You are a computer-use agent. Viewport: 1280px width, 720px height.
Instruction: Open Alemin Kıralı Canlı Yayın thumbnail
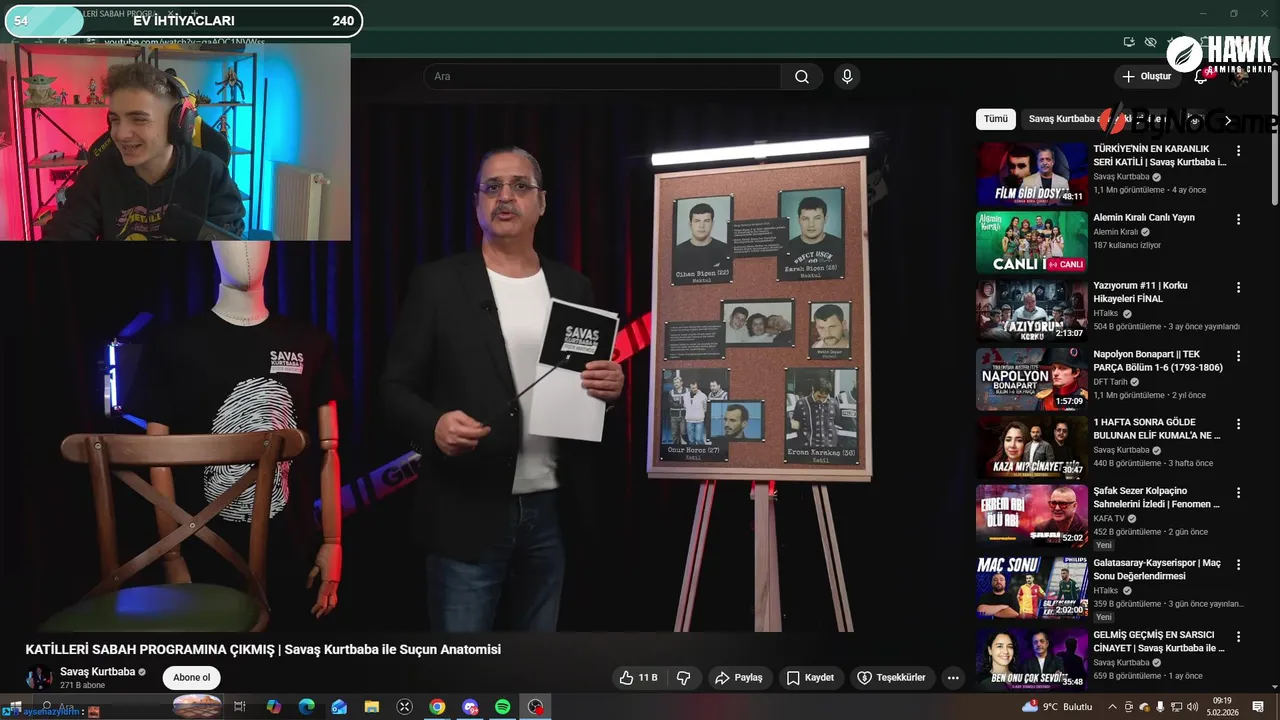(x=1031, y=242)
